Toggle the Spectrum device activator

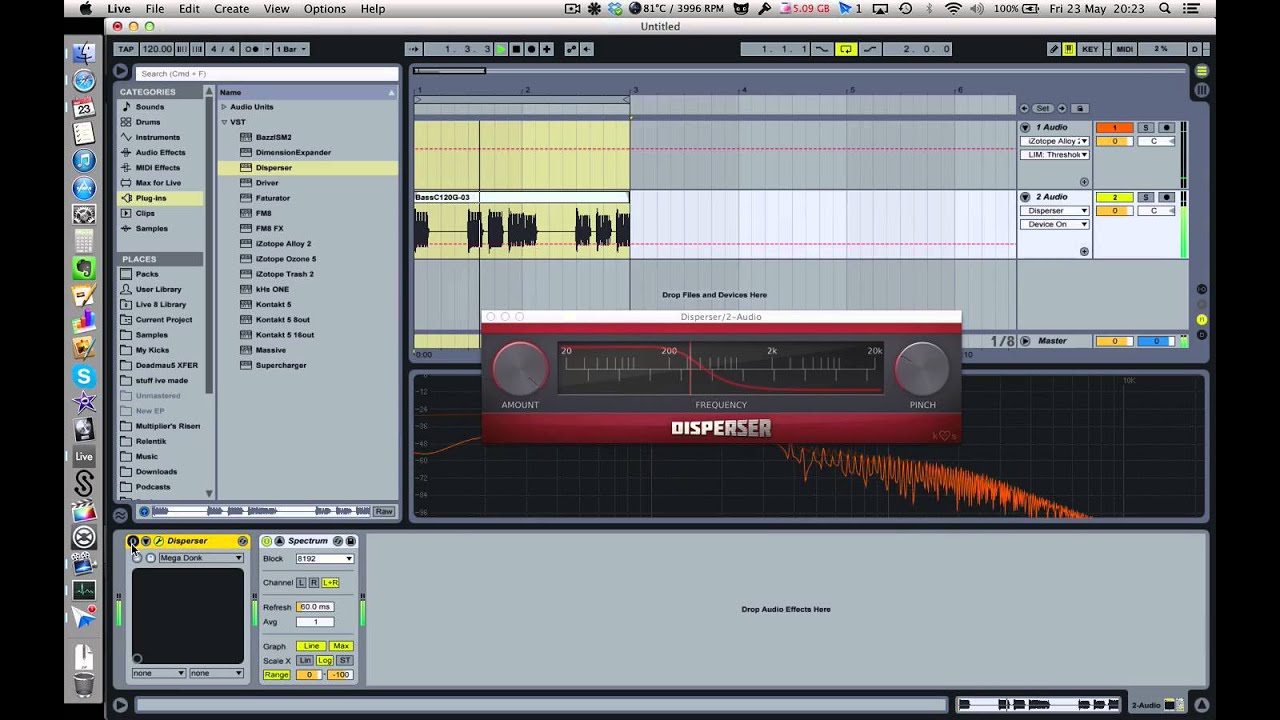[x=266, y=541]
